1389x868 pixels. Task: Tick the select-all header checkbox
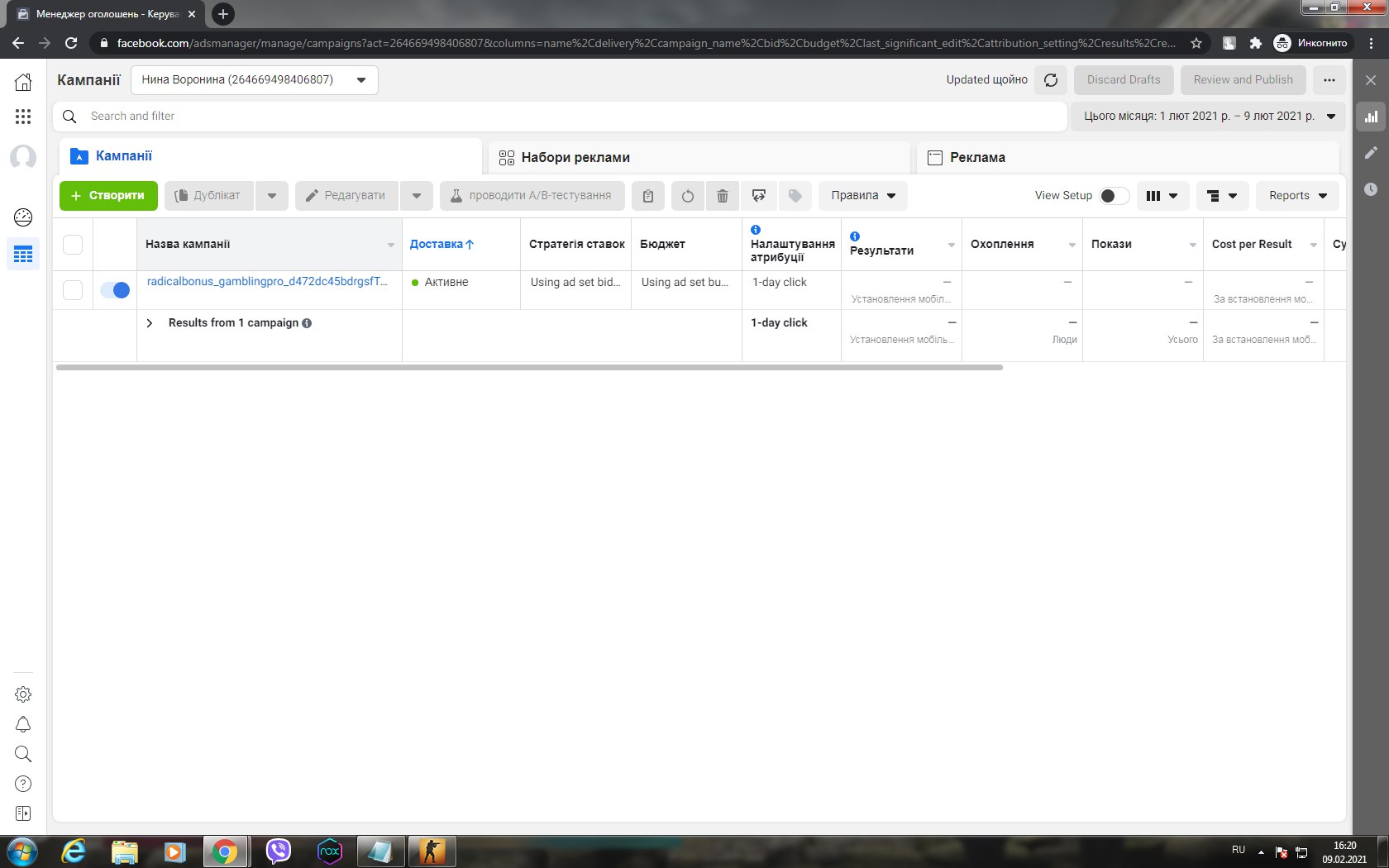[73, 244]
